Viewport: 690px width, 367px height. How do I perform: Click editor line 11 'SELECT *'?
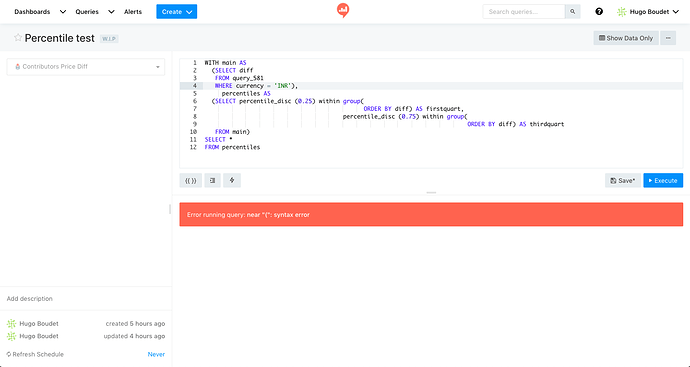pos(218,139)
